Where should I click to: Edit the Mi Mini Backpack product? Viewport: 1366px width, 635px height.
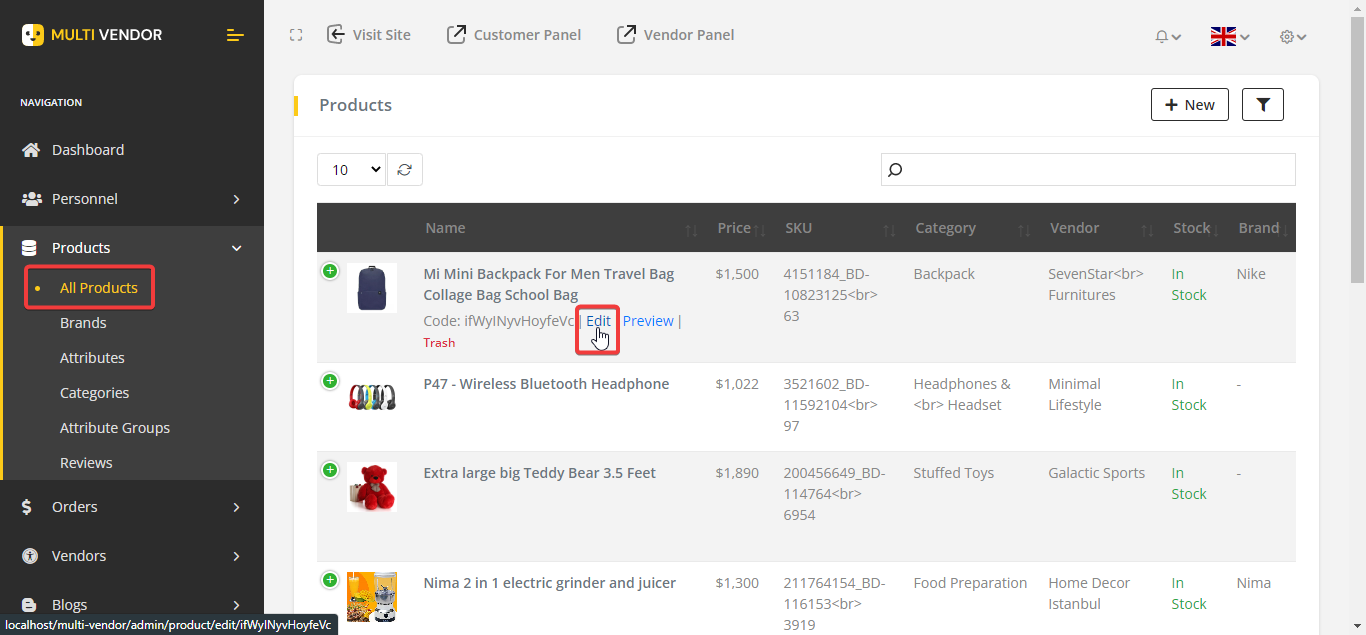point(598,320)
